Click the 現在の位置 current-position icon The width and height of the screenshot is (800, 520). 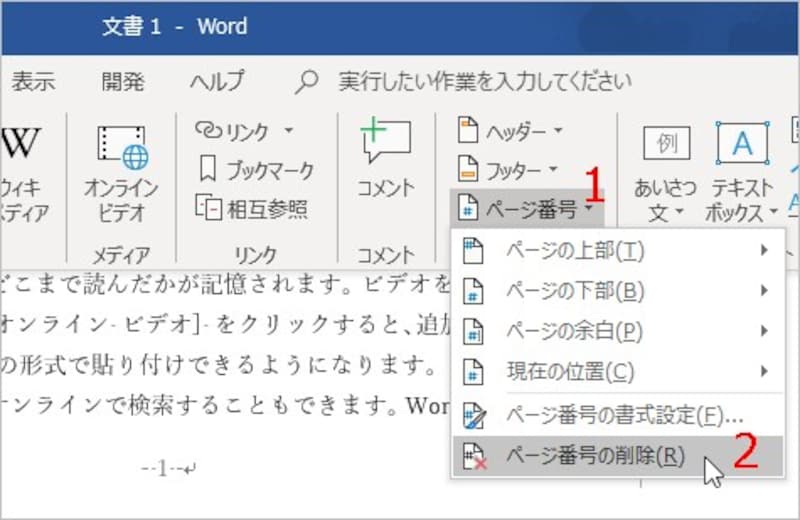pyautogui.click(x=473, y=372)
